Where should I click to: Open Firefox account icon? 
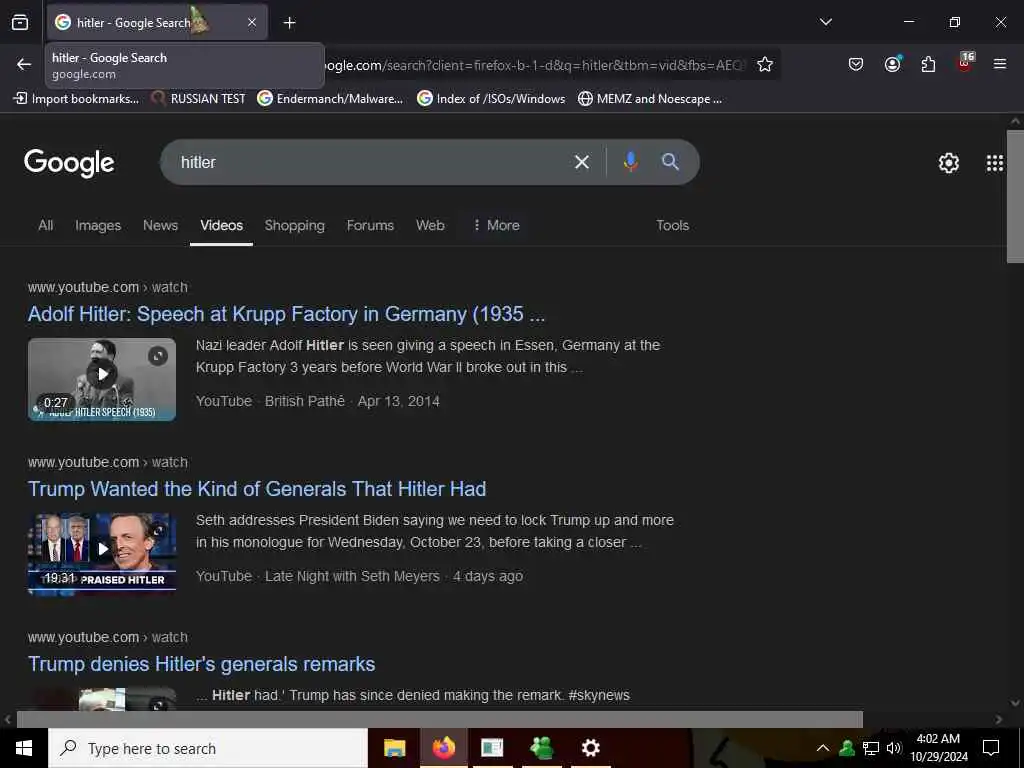(x=892, y=64)
